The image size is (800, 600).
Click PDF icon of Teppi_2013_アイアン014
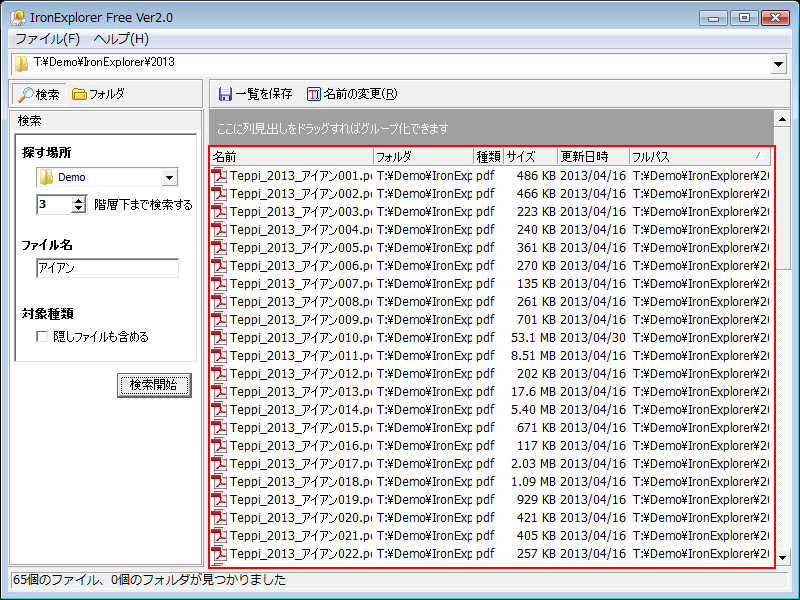(219, 410)
